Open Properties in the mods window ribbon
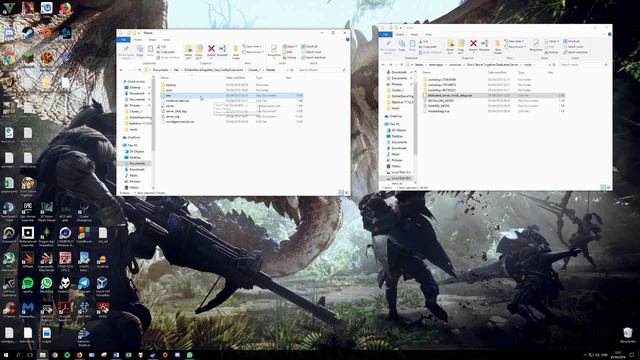Screen dimensions: 640x360 pos(536,46)
